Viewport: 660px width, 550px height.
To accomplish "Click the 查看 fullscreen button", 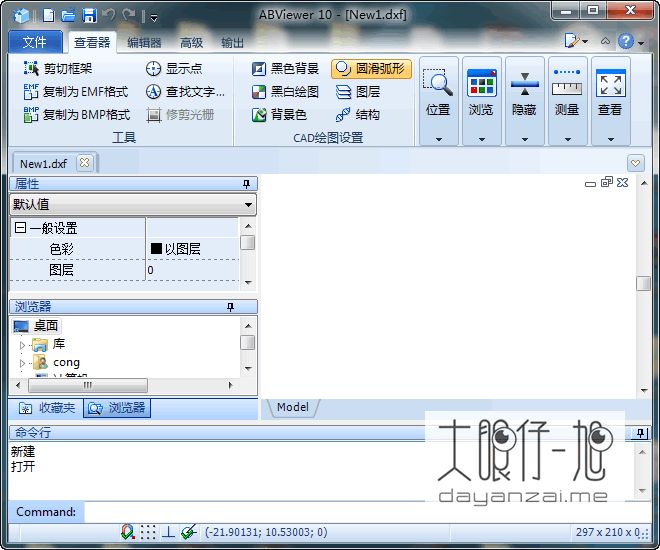I will pyautogui.click(x=610, y=93).
